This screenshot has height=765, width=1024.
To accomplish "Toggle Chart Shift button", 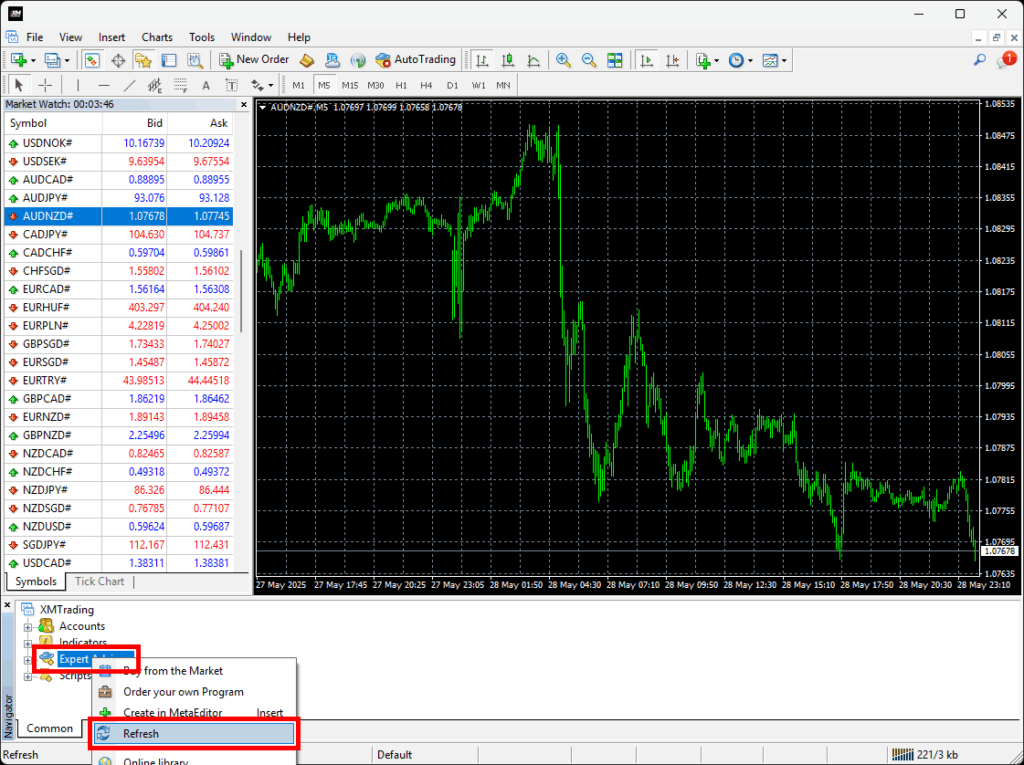I will [672, 60].
